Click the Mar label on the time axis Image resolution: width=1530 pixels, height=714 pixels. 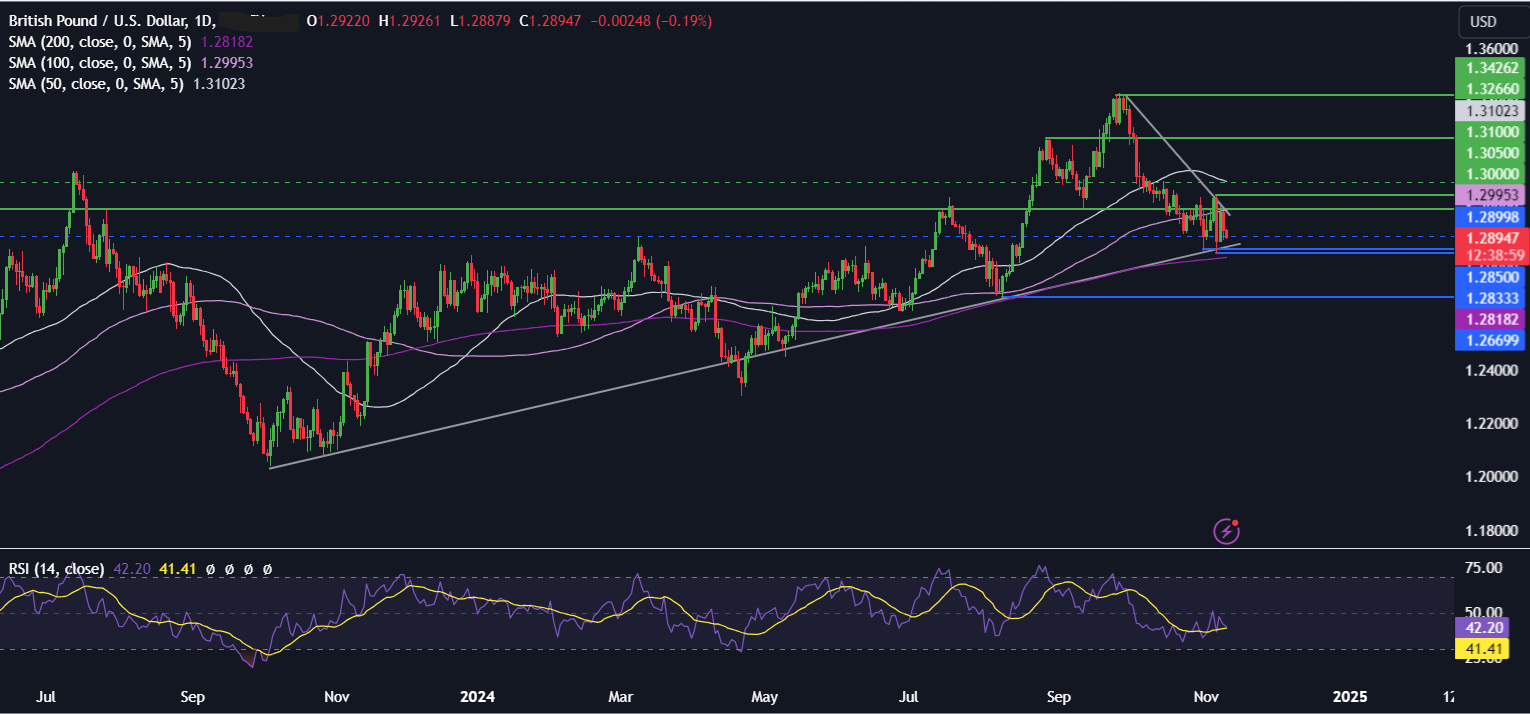pyautogui.click(x=621, y=696)
